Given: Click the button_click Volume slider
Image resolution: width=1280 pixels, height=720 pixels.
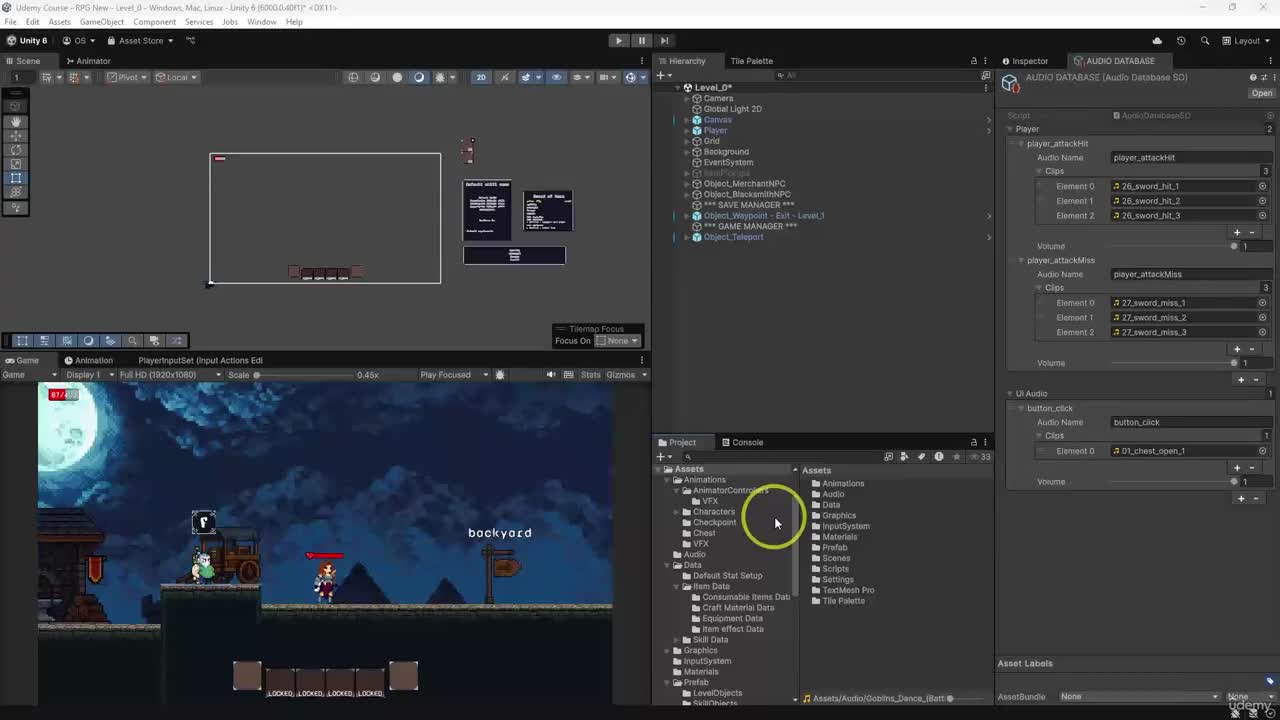Looking at the screenshot, I should (x=1174, y=482).
